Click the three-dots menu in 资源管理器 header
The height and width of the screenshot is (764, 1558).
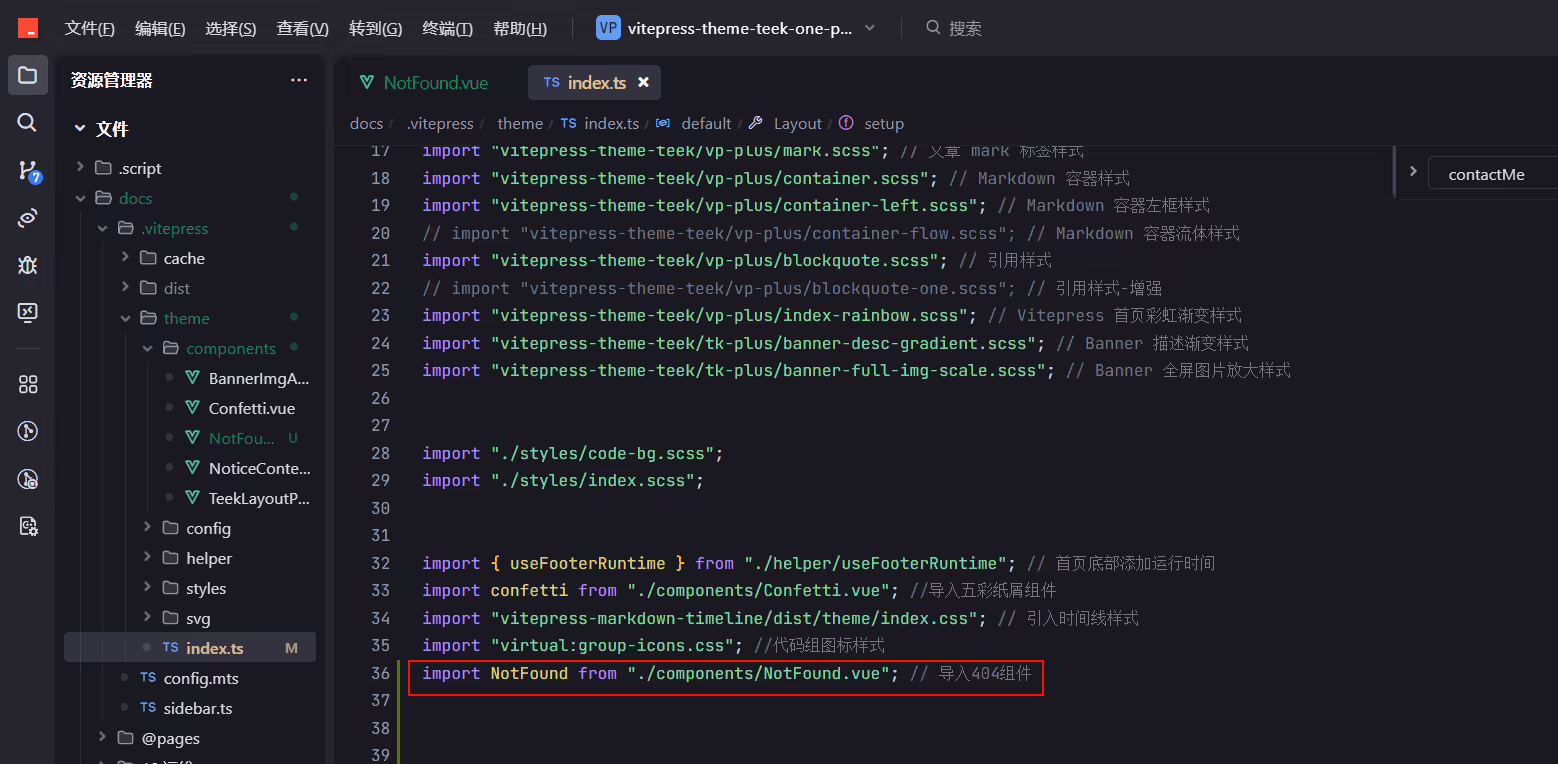299,80
